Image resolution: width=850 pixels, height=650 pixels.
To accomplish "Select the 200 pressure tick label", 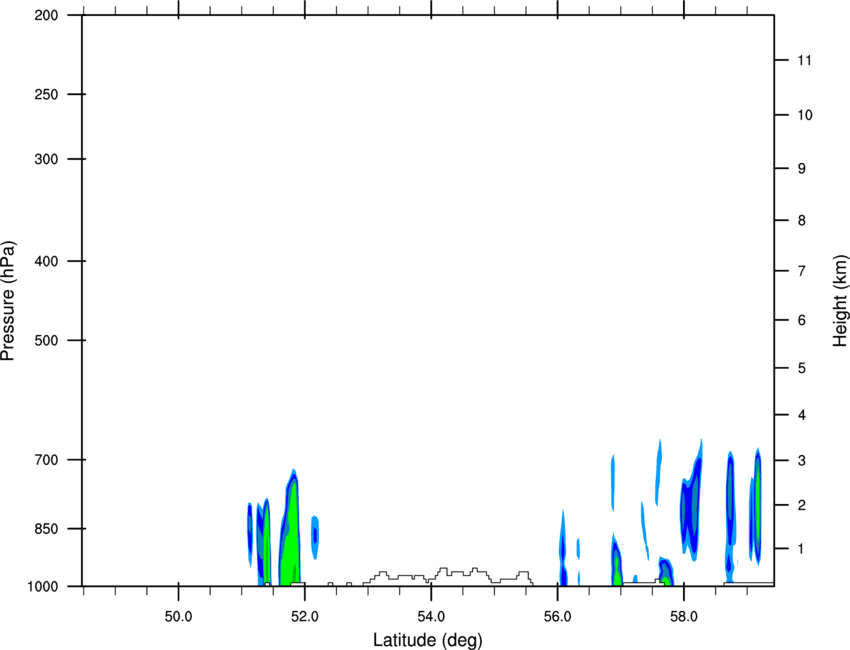I will point(46,16).
